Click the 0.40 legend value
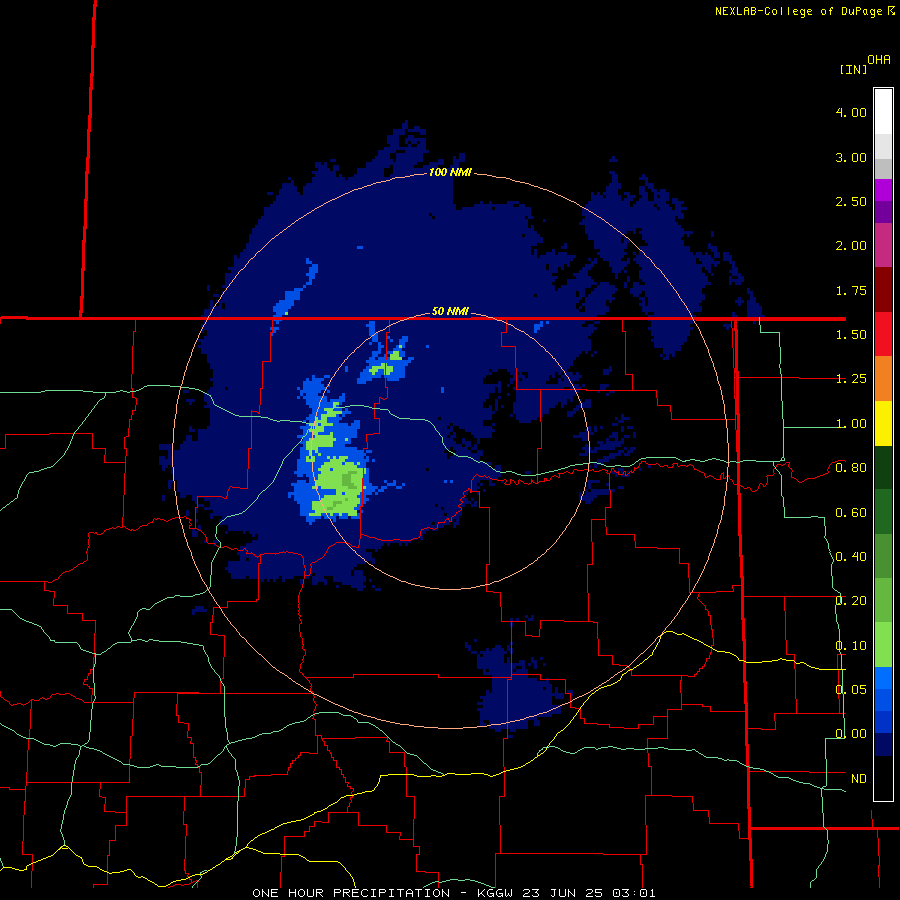The height and width of the screenshot is (900, 900). tap(851, 557)
